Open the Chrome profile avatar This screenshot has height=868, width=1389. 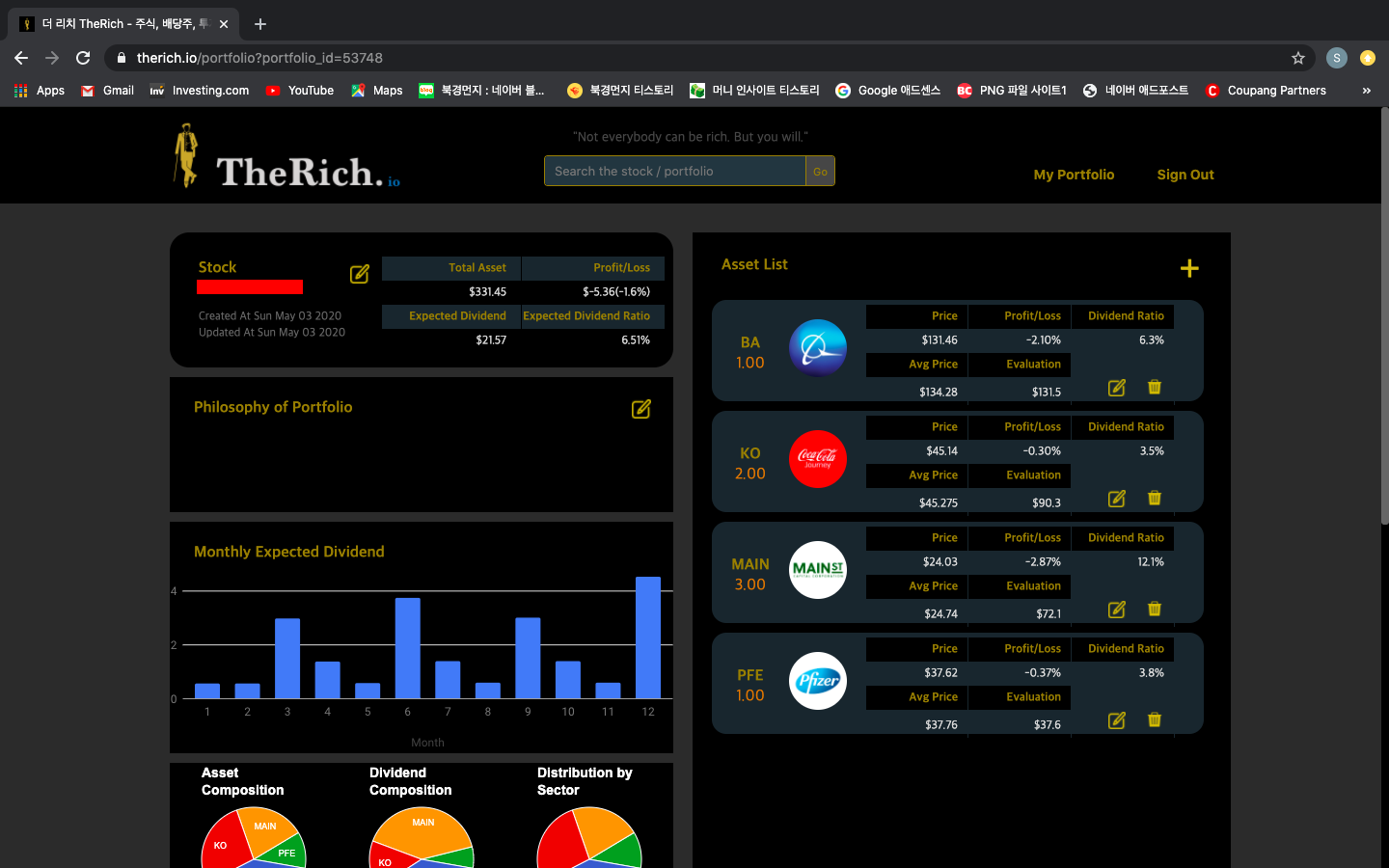point(1336,58)
